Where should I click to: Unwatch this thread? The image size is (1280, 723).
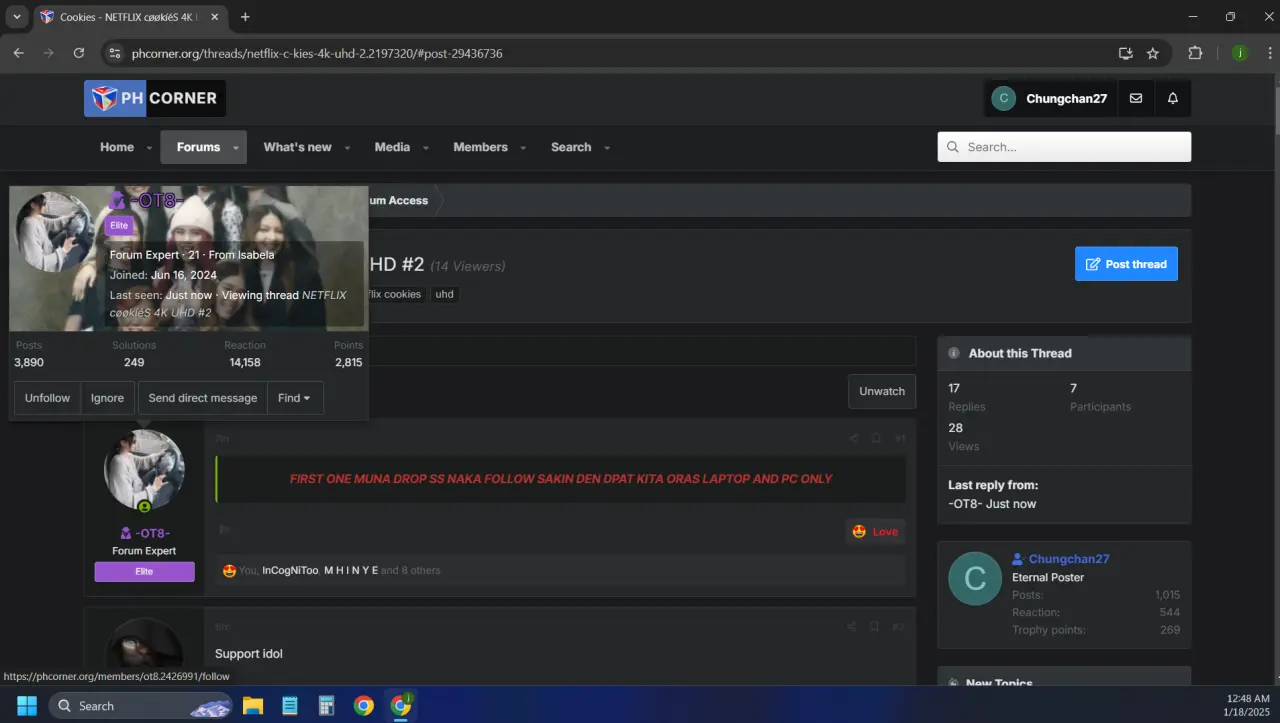coord(882,391)
